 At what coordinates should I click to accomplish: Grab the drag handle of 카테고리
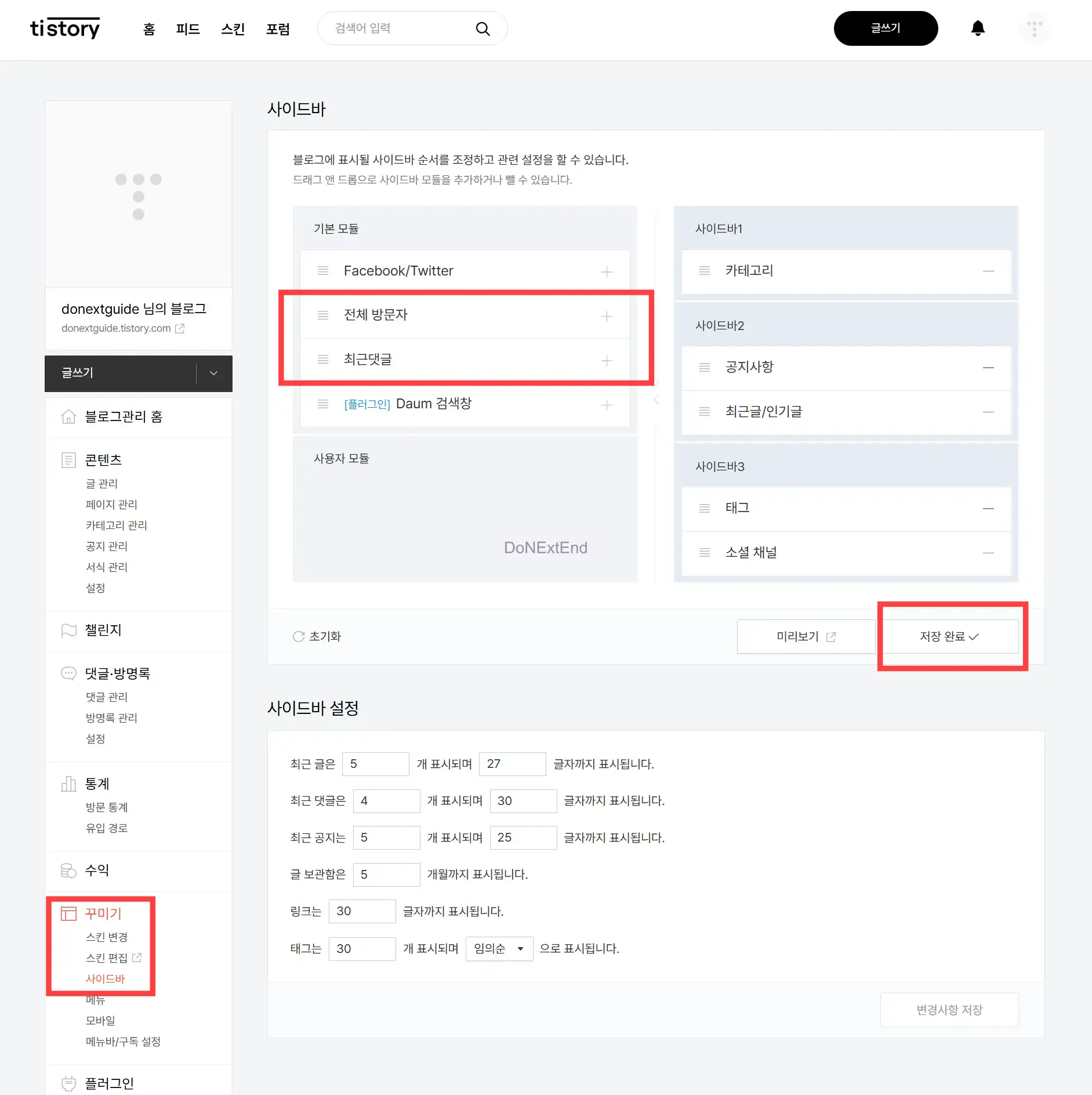pos(705,271)
